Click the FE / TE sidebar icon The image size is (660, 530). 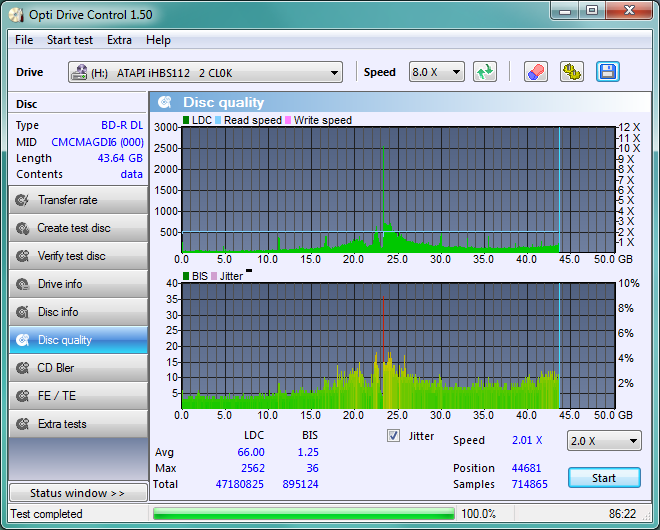22,396
